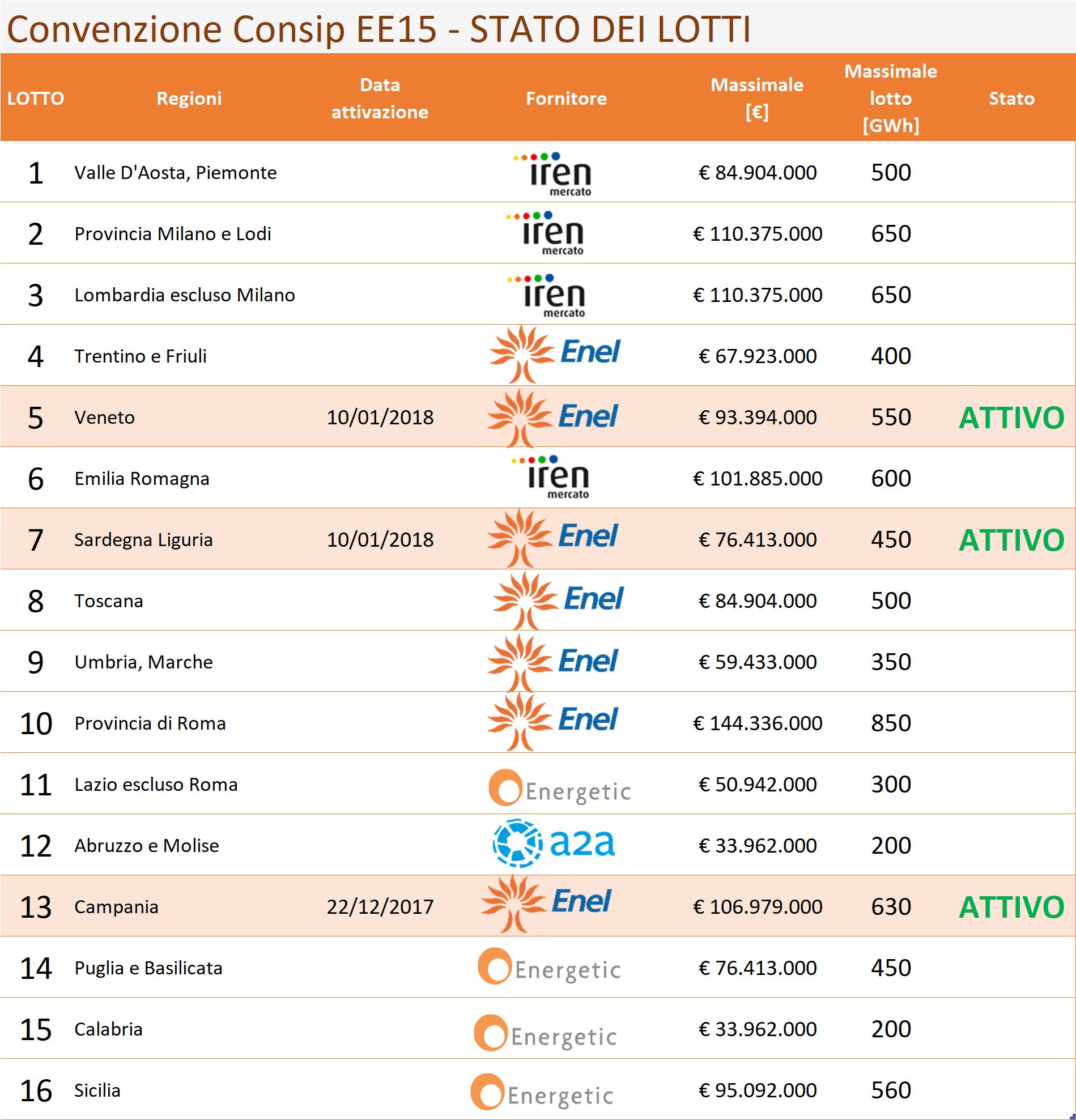The width and height of the screenshot is (1076, 1120).
Task: Click the Energetic logo for Lazio escluso Roma
Action: pyautogui.click(x=560, y=789)
